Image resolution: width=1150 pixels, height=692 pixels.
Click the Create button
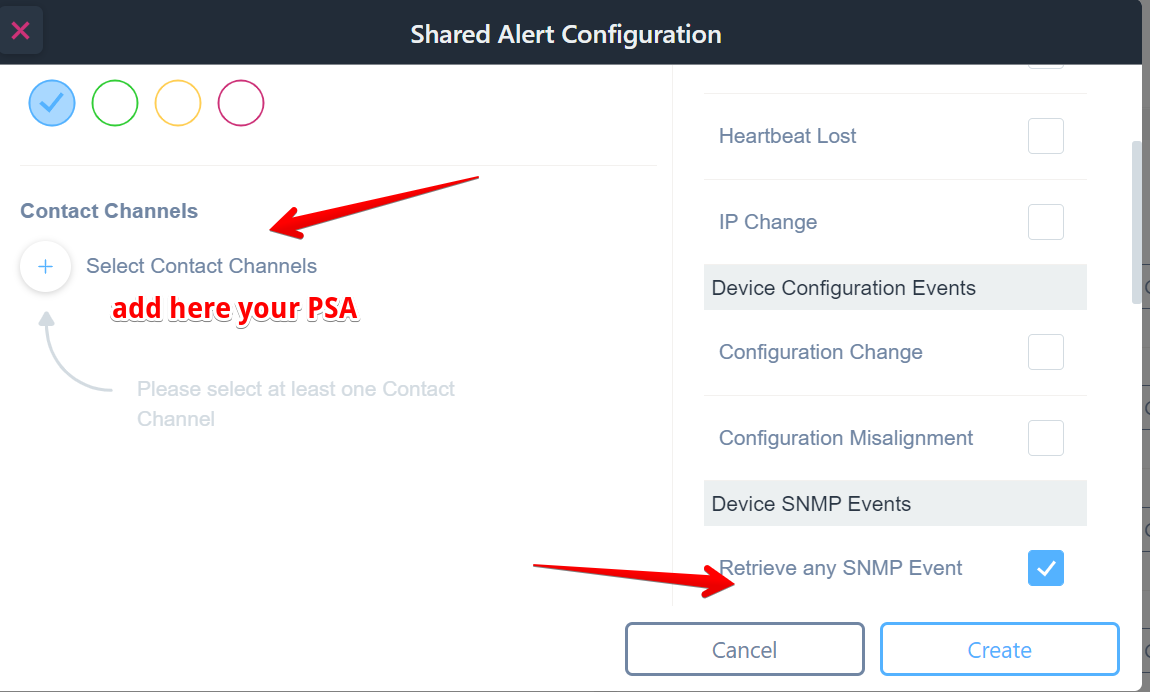click(999, 649)
